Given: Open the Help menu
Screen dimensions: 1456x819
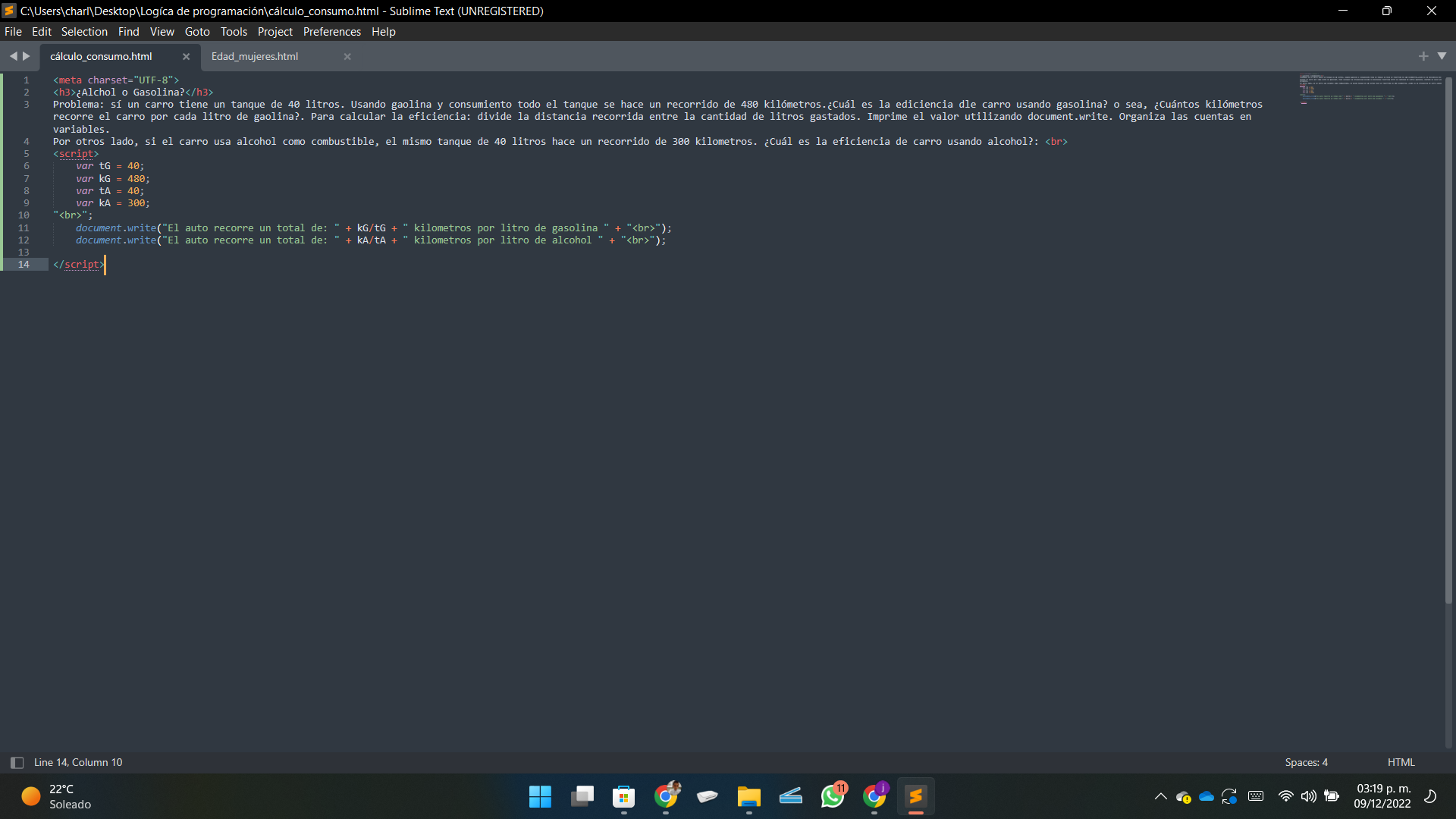Looking at the screenshot, I should pyautogui.click(x=384, y=32).
